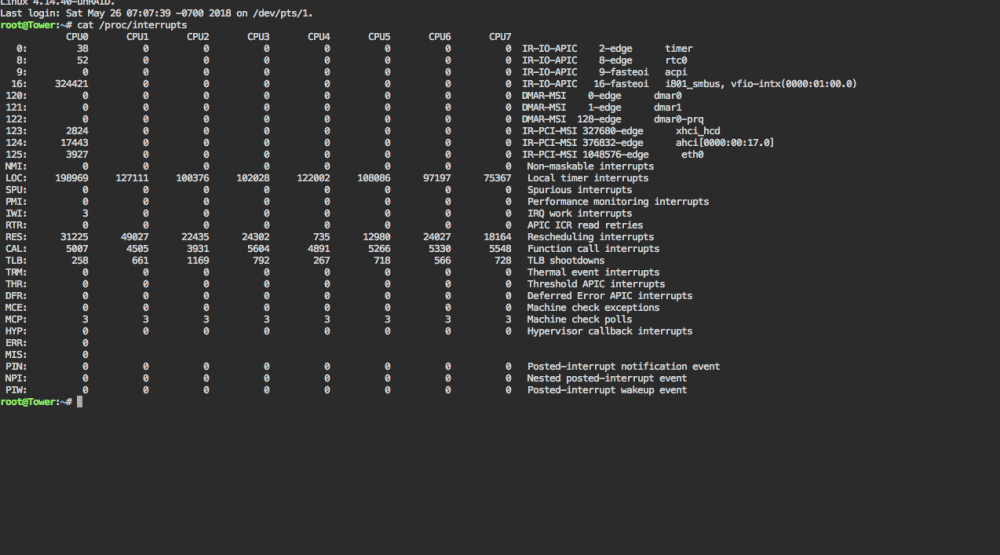The height and width of the screenshot is (555, 1000).
Task: Click 'Machine check polls' description
Action: (x=579, y=320)
